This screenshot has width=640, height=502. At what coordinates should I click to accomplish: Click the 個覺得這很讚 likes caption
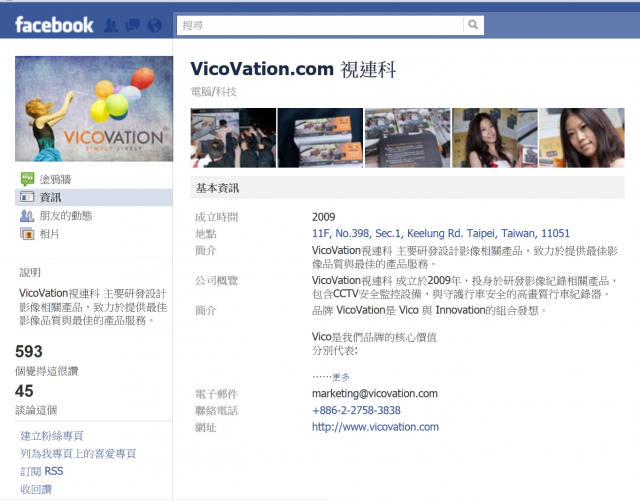(47, 371)
